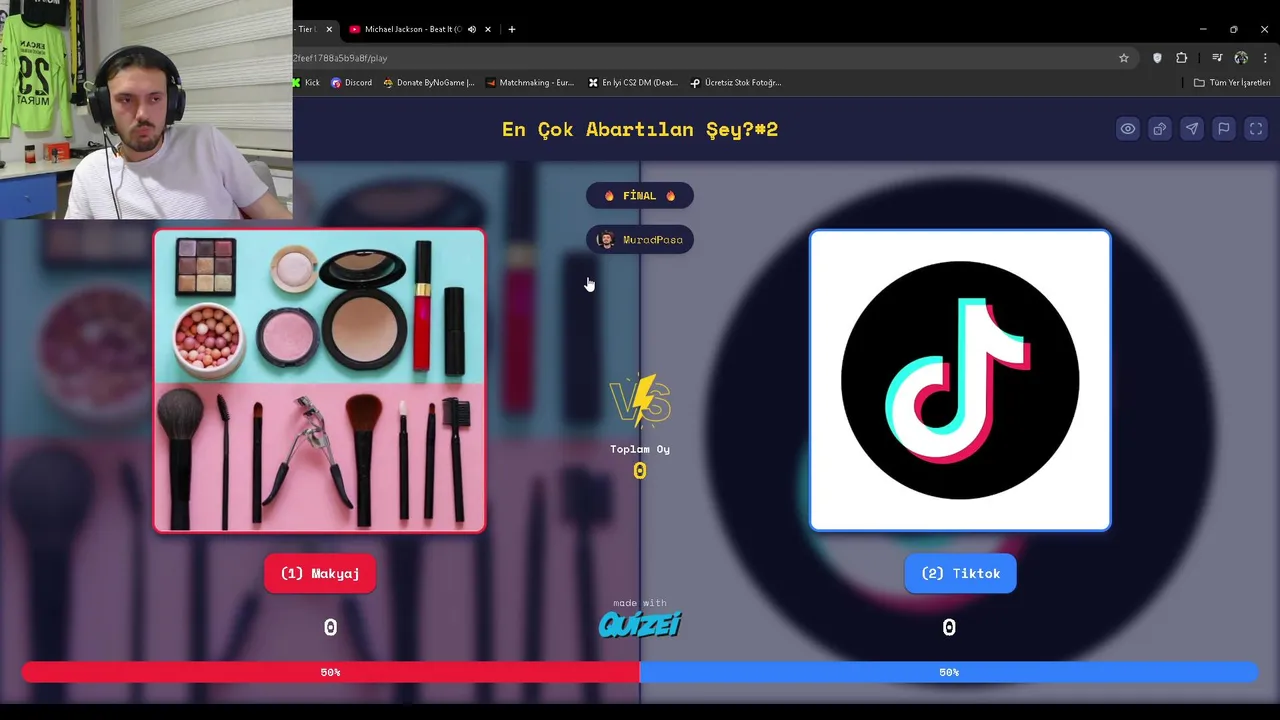
Task: Open the Kick bookmark
Action: (306, 83)
